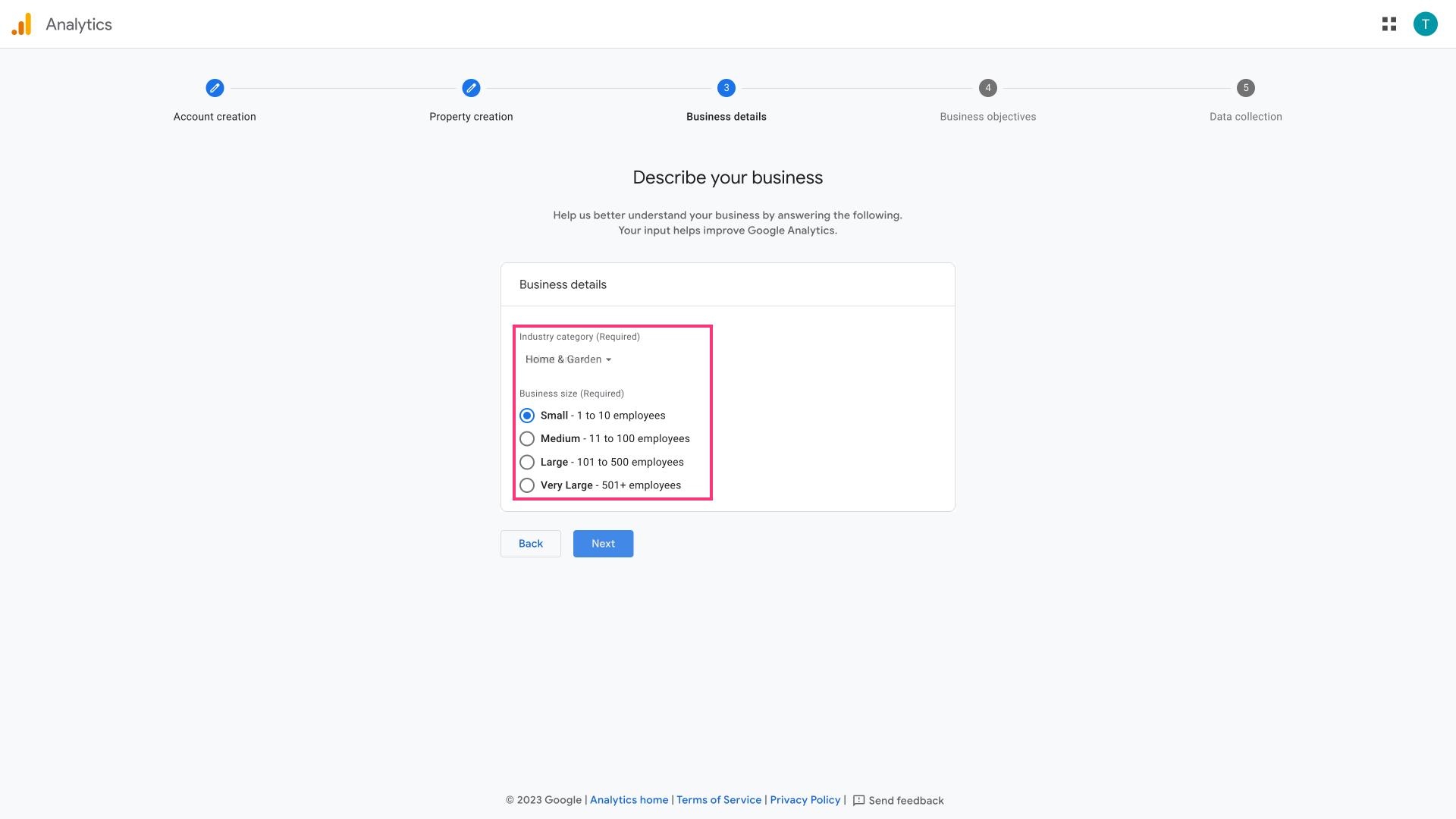This screenshot has width=1456, height=819.
Task: Open the Analytics home link
Action: (629, 800)
